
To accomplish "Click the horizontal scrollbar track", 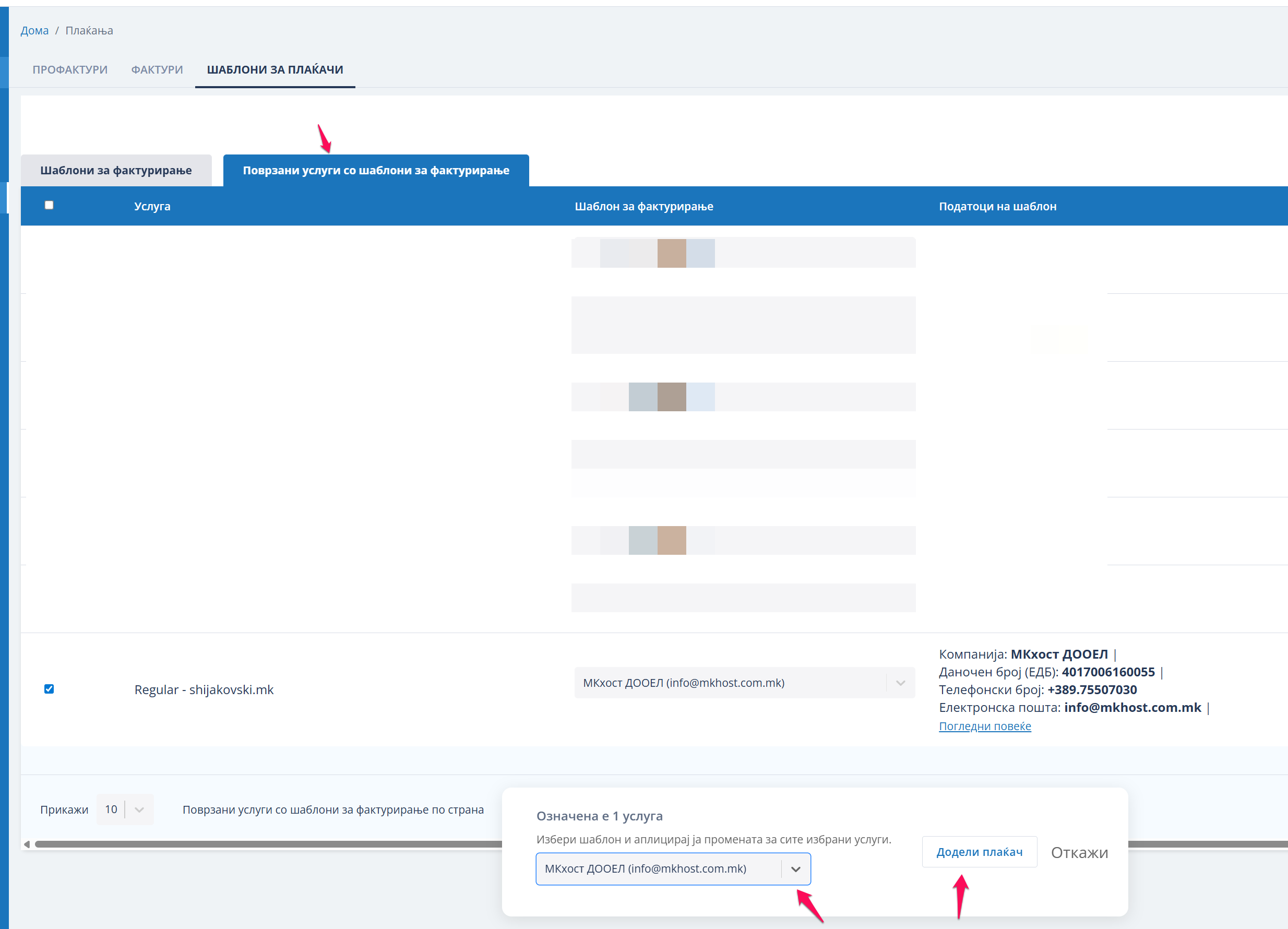I will [x=267, y=844].
